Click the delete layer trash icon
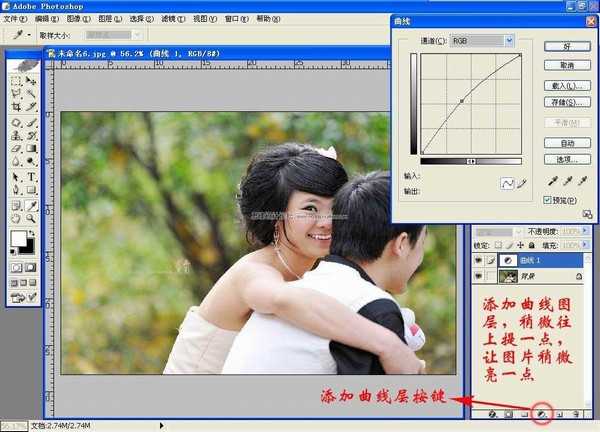600x432 pixels. click(577, 413)
